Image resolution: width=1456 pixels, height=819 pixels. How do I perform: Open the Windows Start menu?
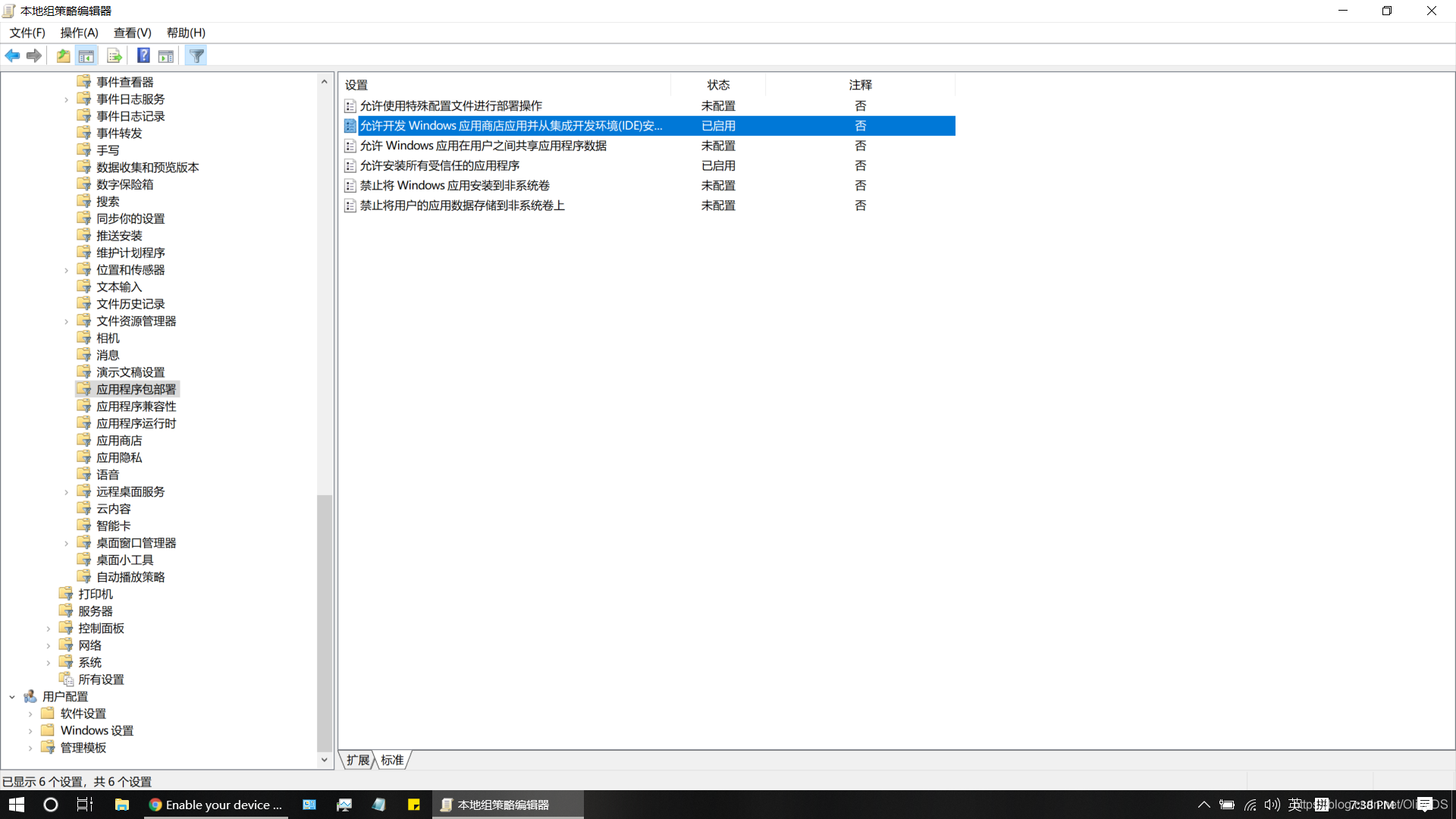17,805
